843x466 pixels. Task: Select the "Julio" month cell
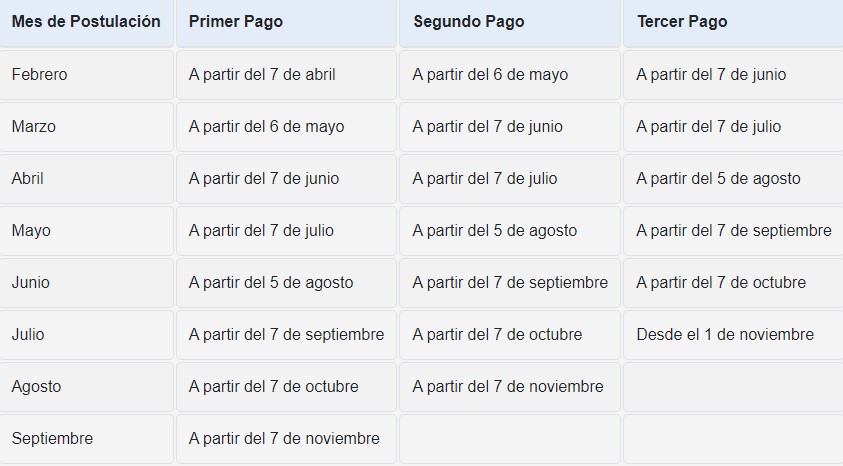pos(28,335)
